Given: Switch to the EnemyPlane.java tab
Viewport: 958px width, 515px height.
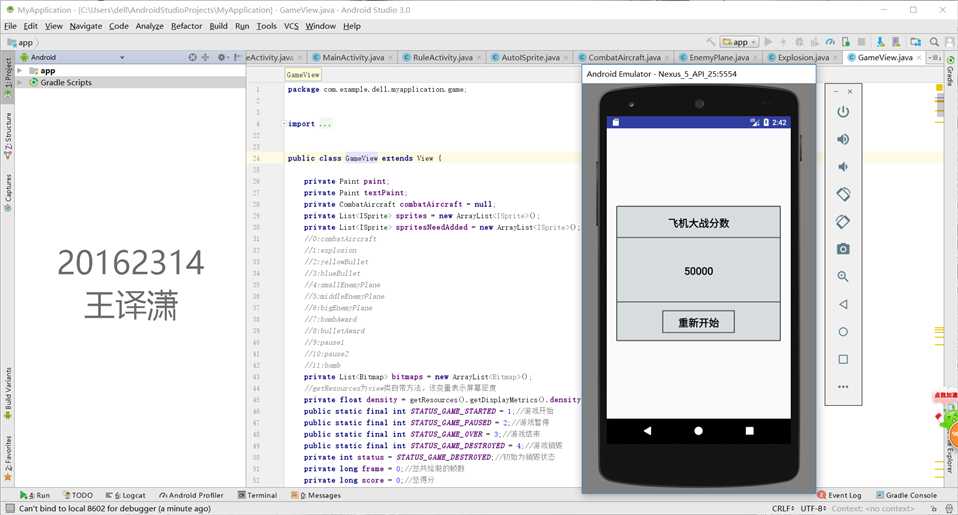Looking at the screenshot, I should tap(718, 57).
